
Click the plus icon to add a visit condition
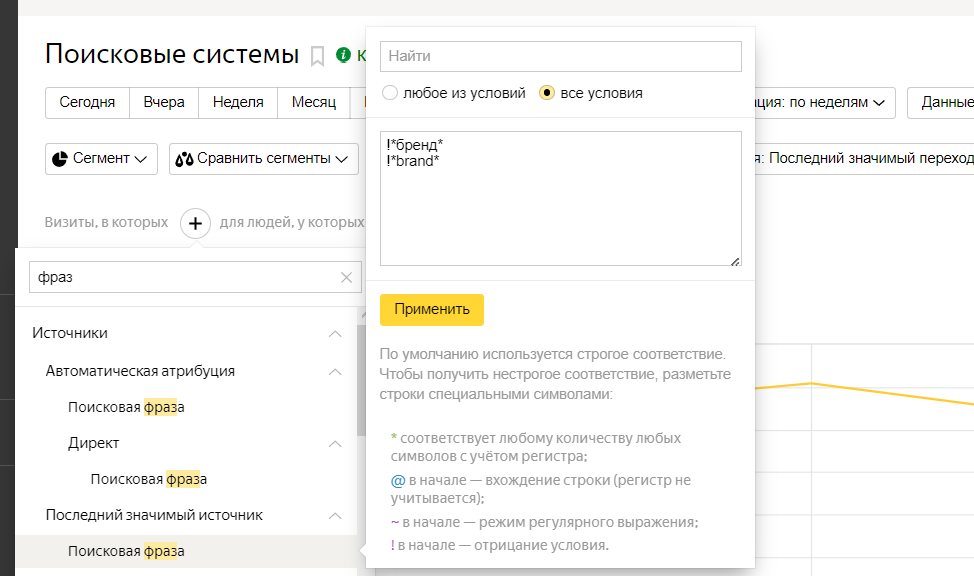point(194,222)
